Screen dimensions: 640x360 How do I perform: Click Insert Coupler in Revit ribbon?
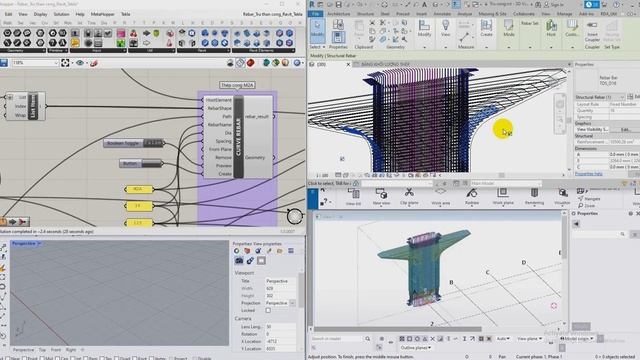tap(592, 32)
